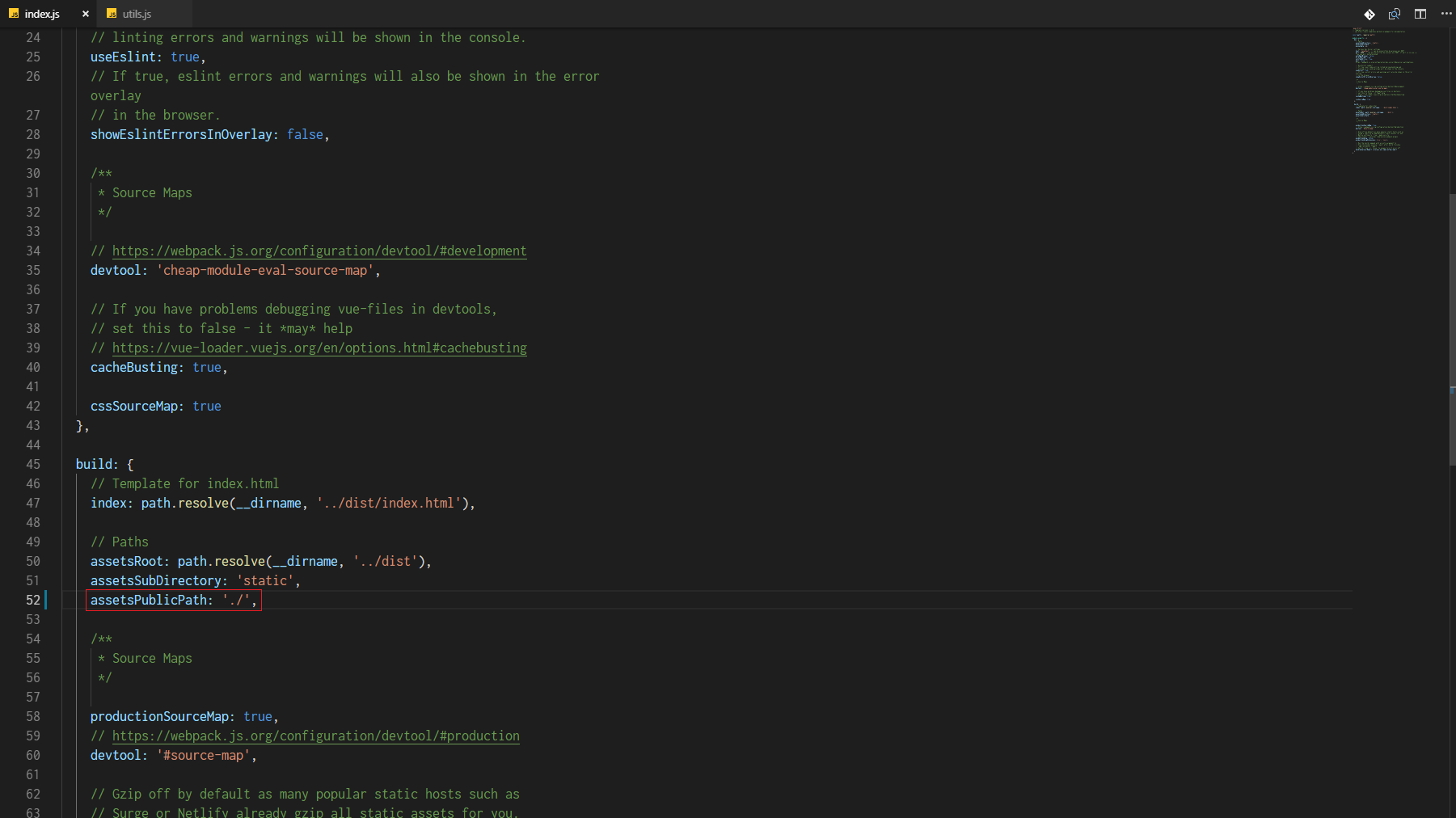This screenshot has width=1456, height=818.
Task: Close the index.js tab
Action: point(86,14)
